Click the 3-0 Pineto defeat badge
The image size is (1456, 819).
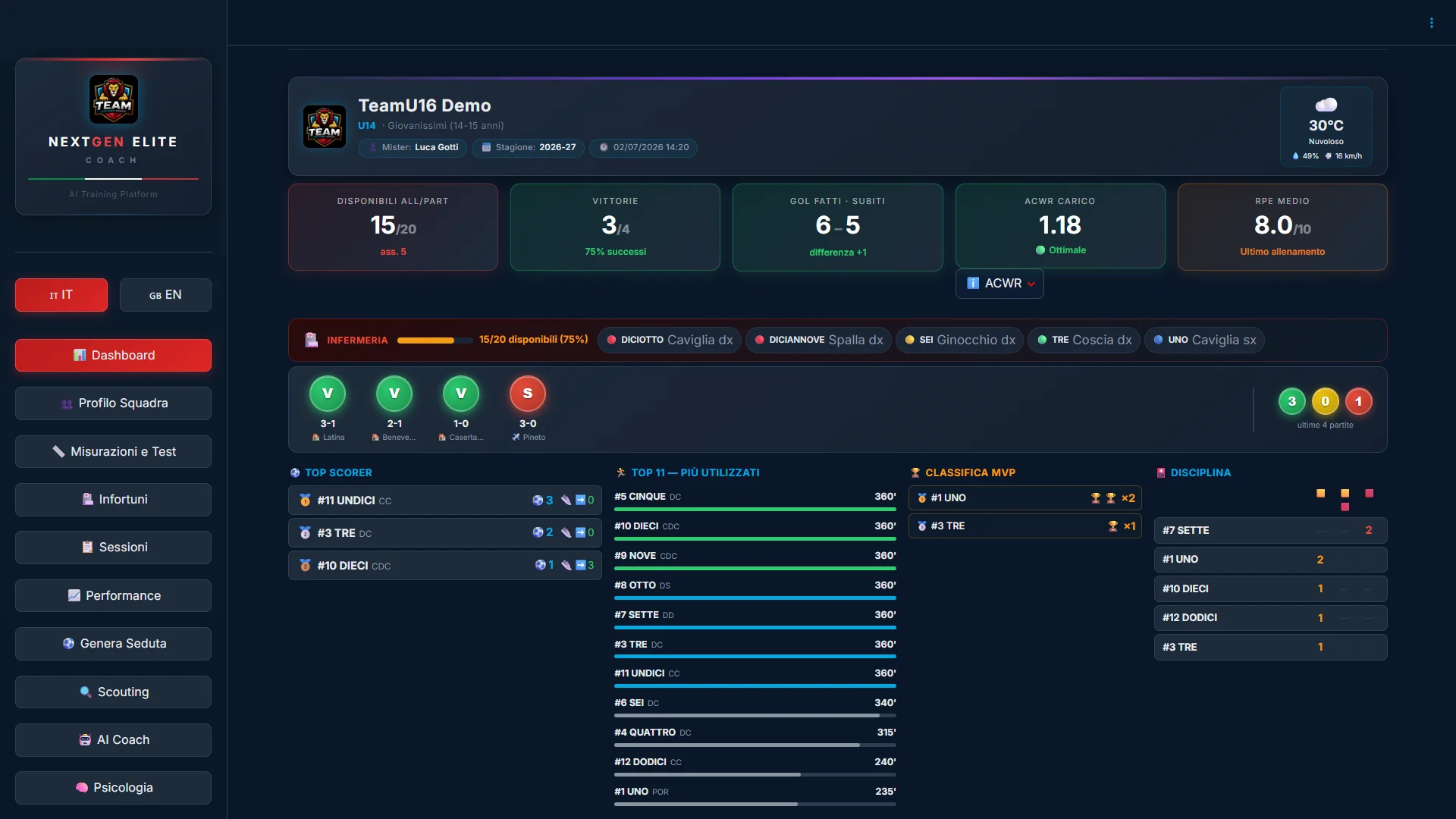528,394
